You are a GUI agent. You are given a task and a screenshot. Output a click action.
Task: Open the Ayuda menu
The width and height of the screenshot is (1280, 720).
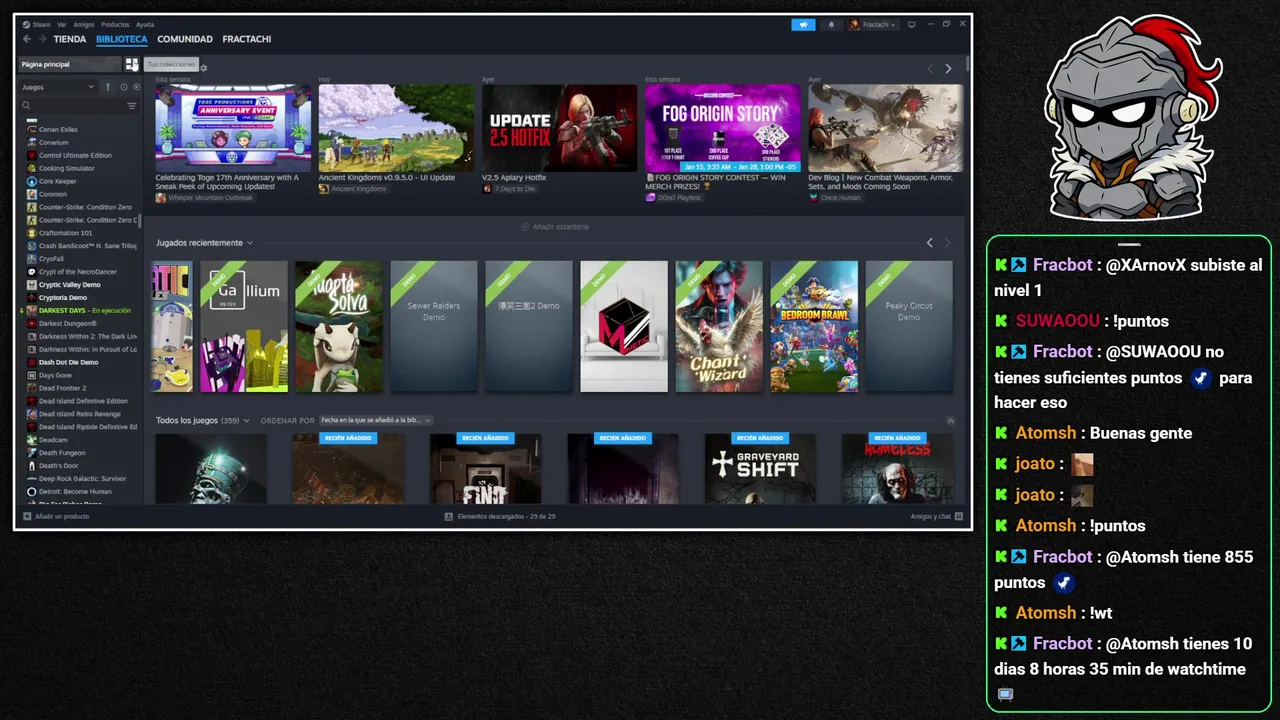pyautogui.click(x=145, y=24)
